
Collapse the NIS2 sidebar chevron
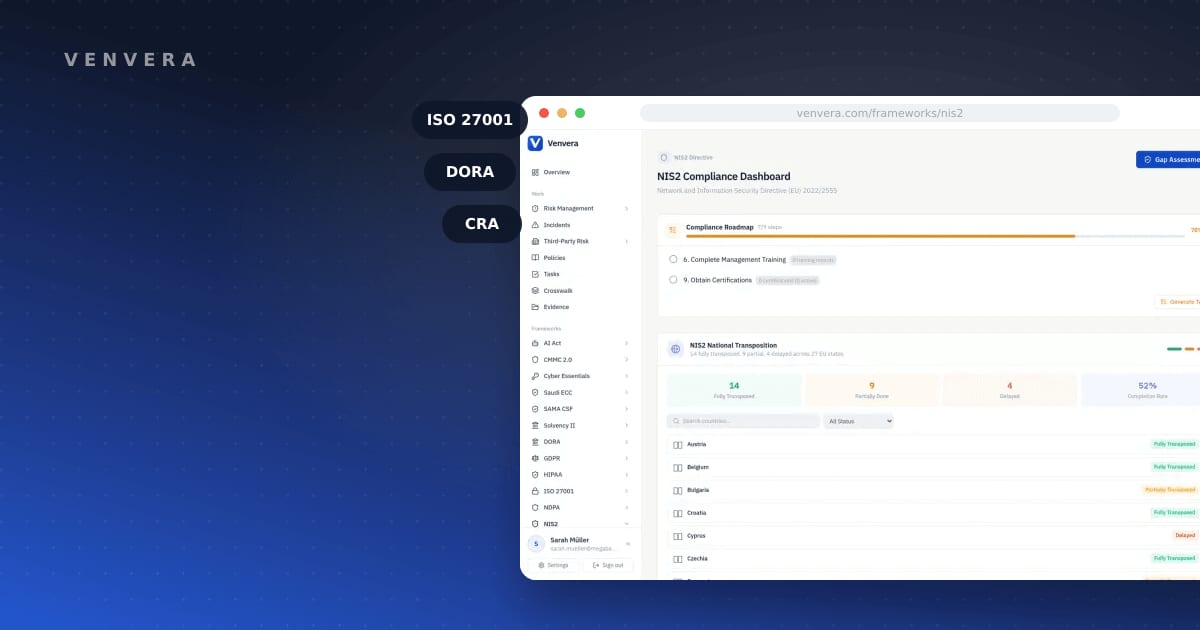pos(626,524)
